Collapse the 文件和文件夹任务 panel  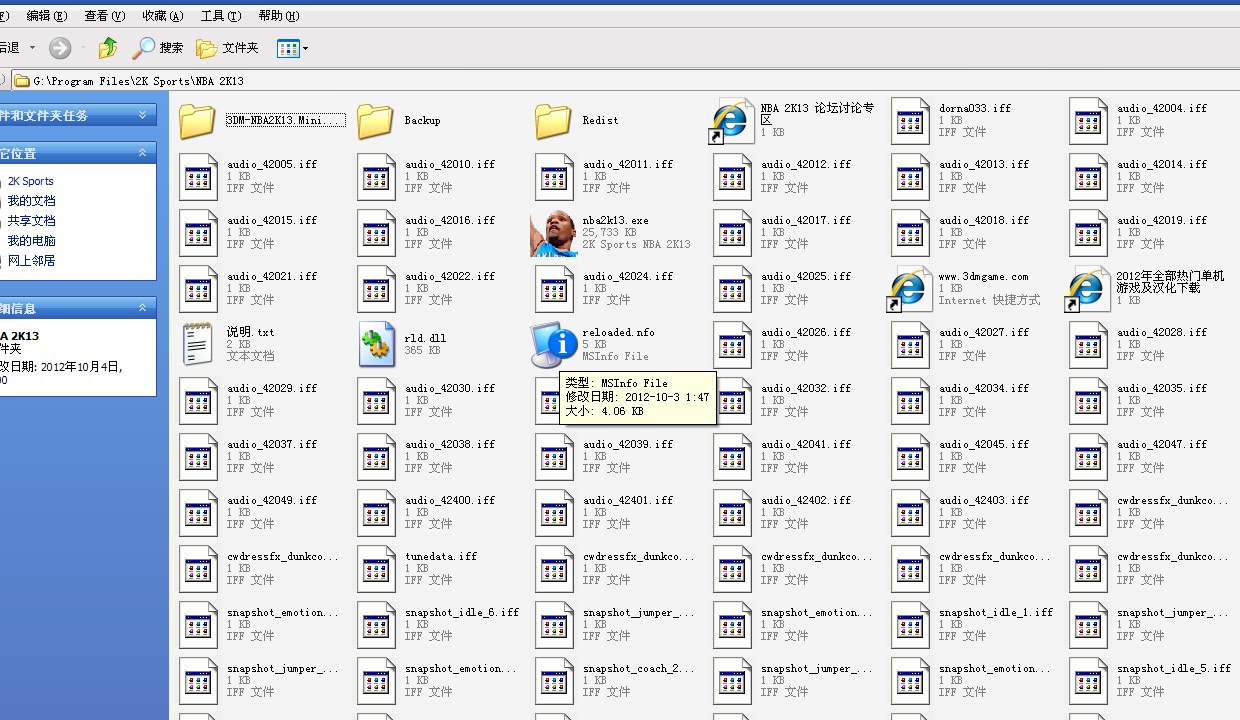[x=142, y=115]
